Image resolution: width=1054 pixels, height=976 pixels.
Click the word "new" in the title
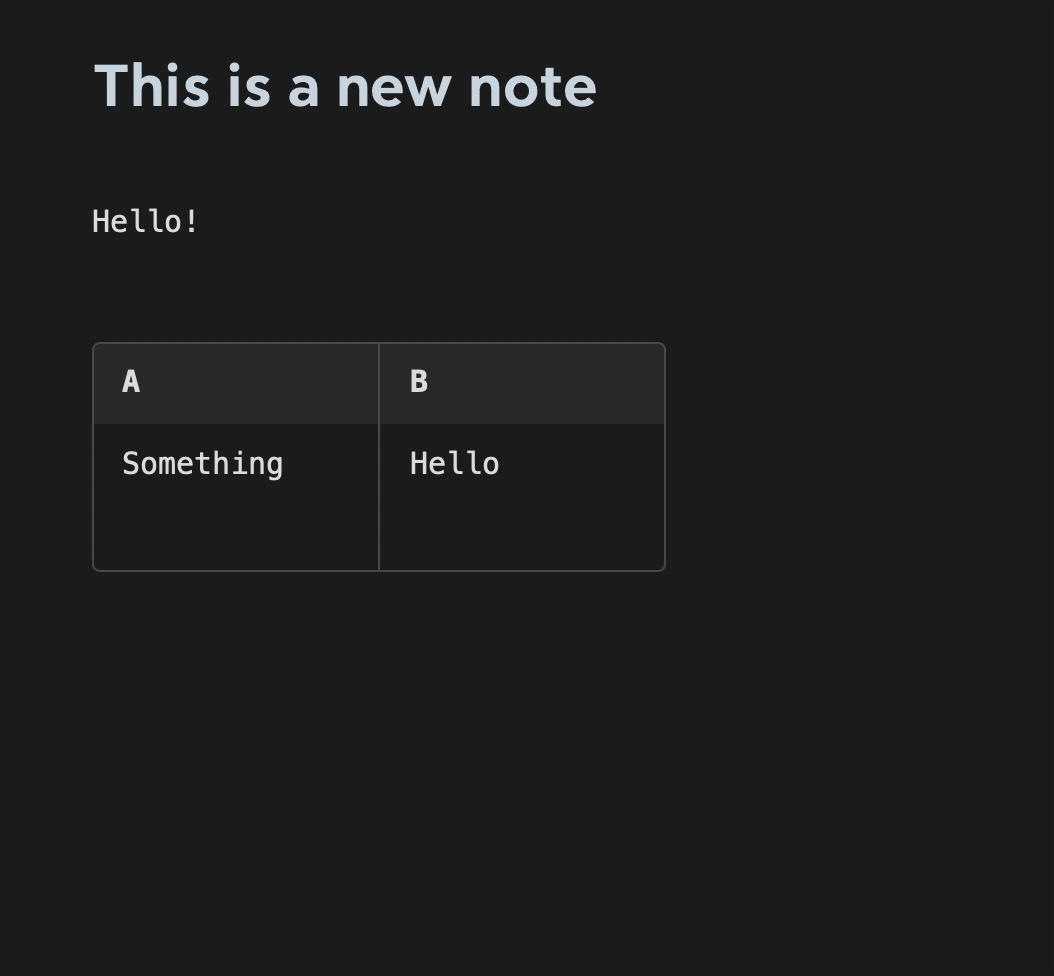[x=394, y=91]
